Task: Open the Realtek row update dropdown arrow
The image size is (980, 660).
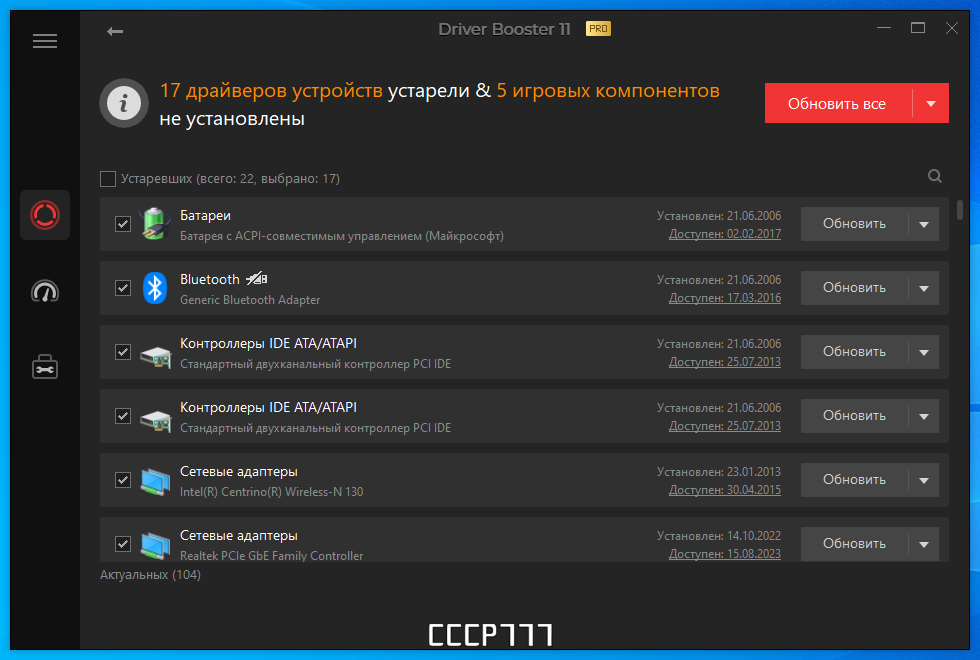Action: [x=924, y=544]
